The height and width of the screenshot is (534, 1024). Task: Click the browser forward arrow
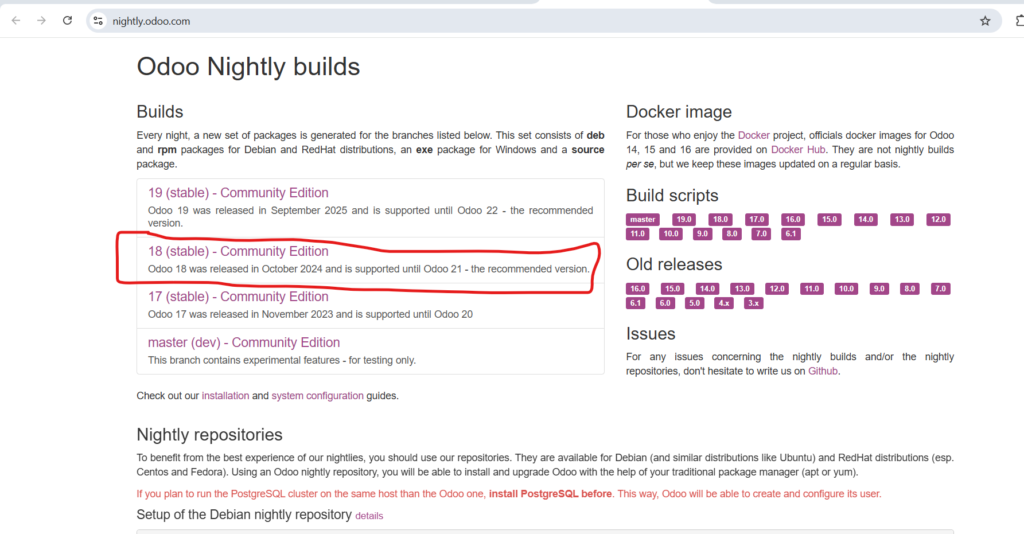[42, 20]
